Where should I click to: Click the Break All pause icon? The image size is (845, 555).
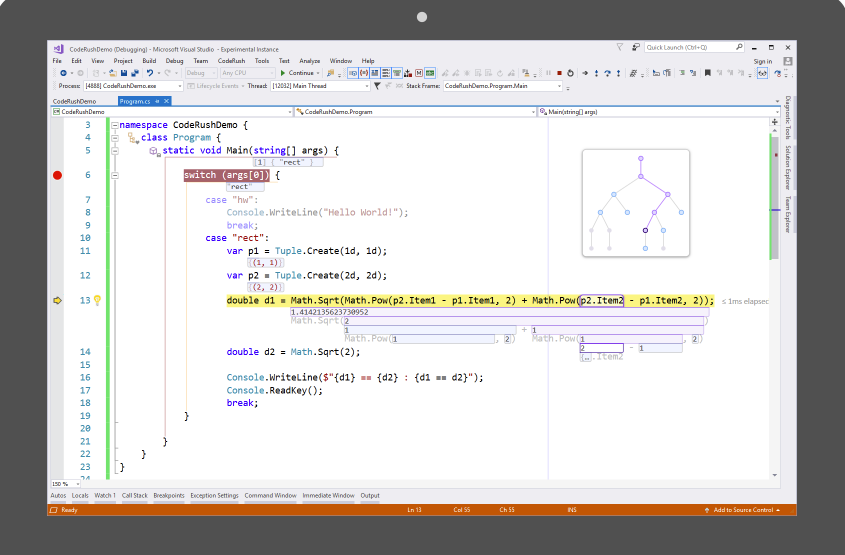tap(549, 73)
